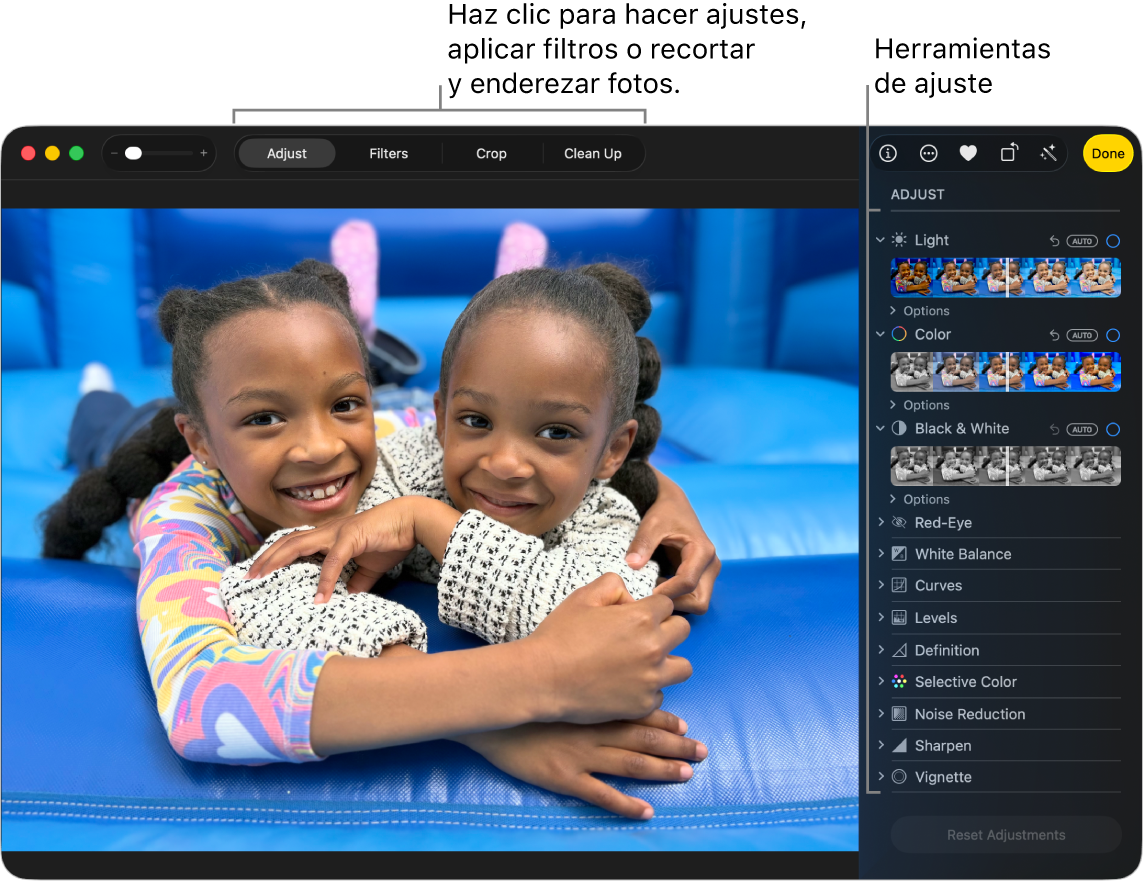Collapse the Light section chevron
The height and width of the screenshot is (883, 1144).
point(880,240)
